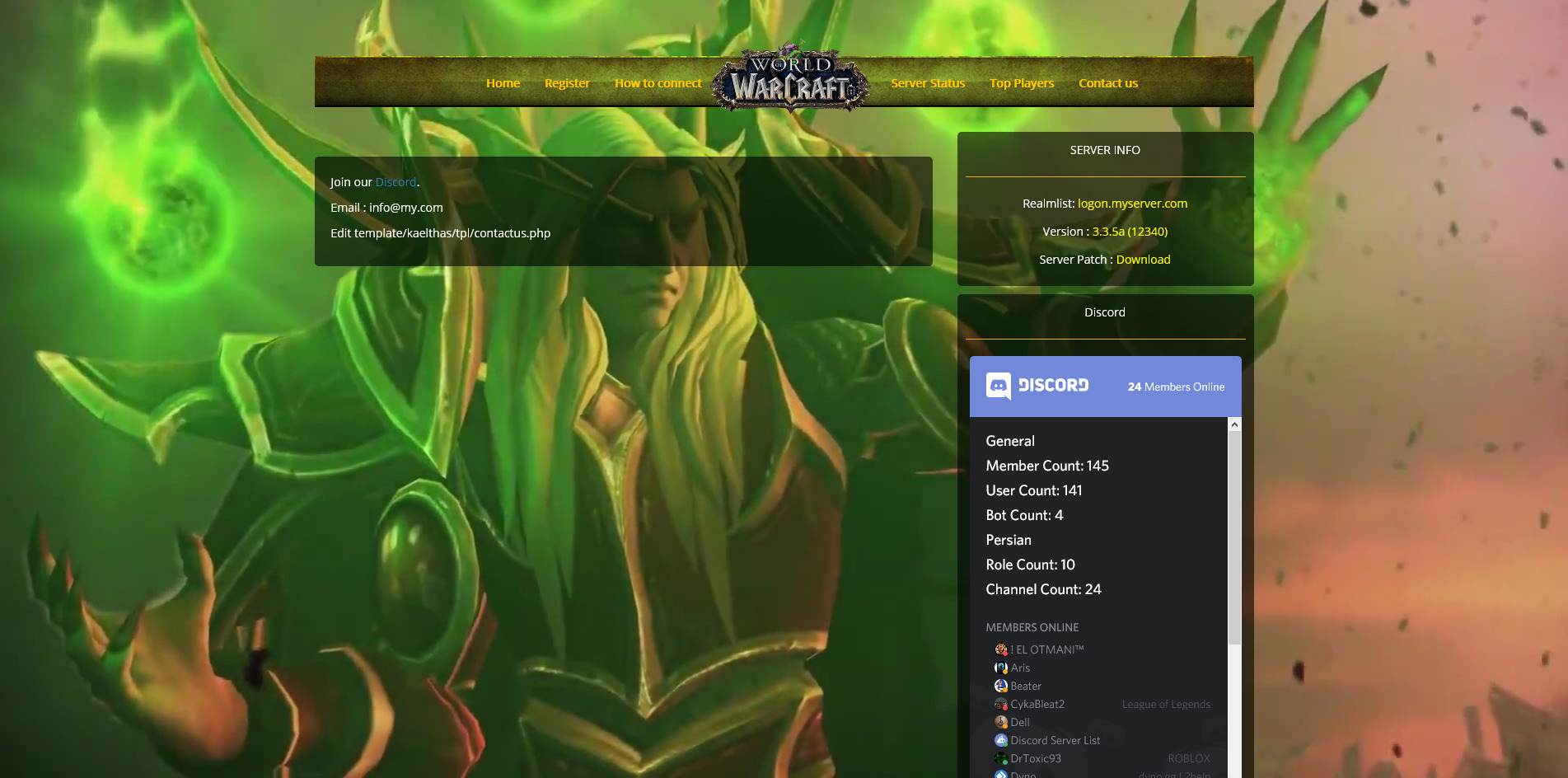This screenshot has height=778, width=1568.
Task: Click the Aris member avatar
Action: (1001, 668)
